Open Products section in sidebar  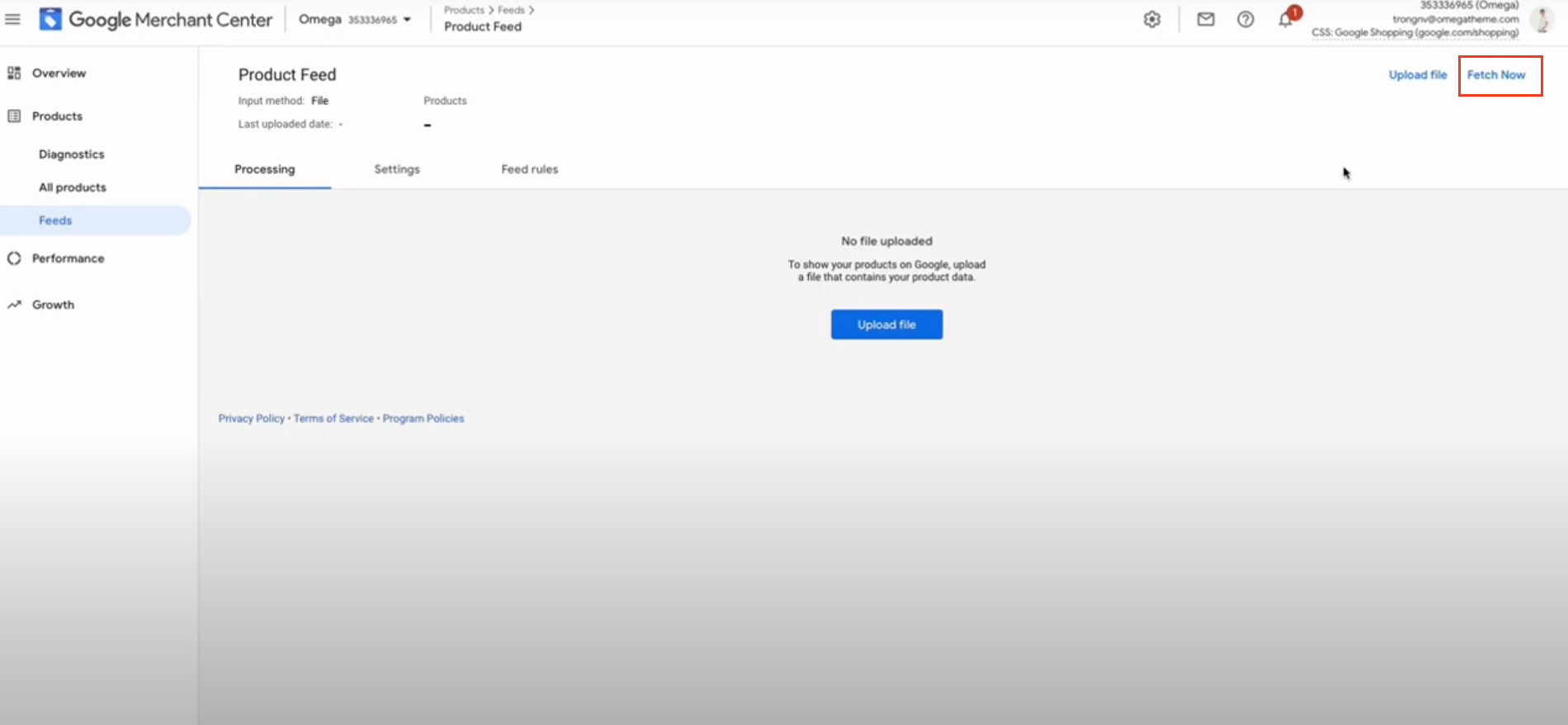coord(57,116)
